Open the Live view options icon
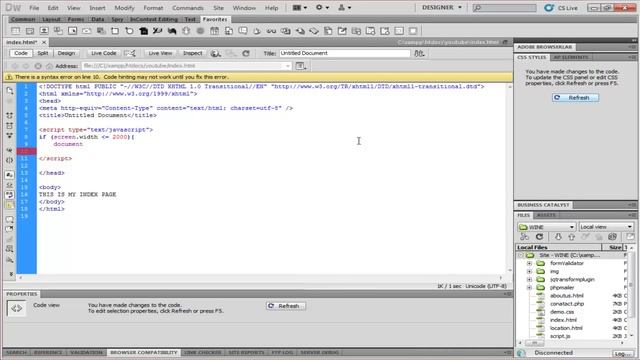The width and height of the screenshot is (640, 360). pyautogui.click(x=301, y=66)
